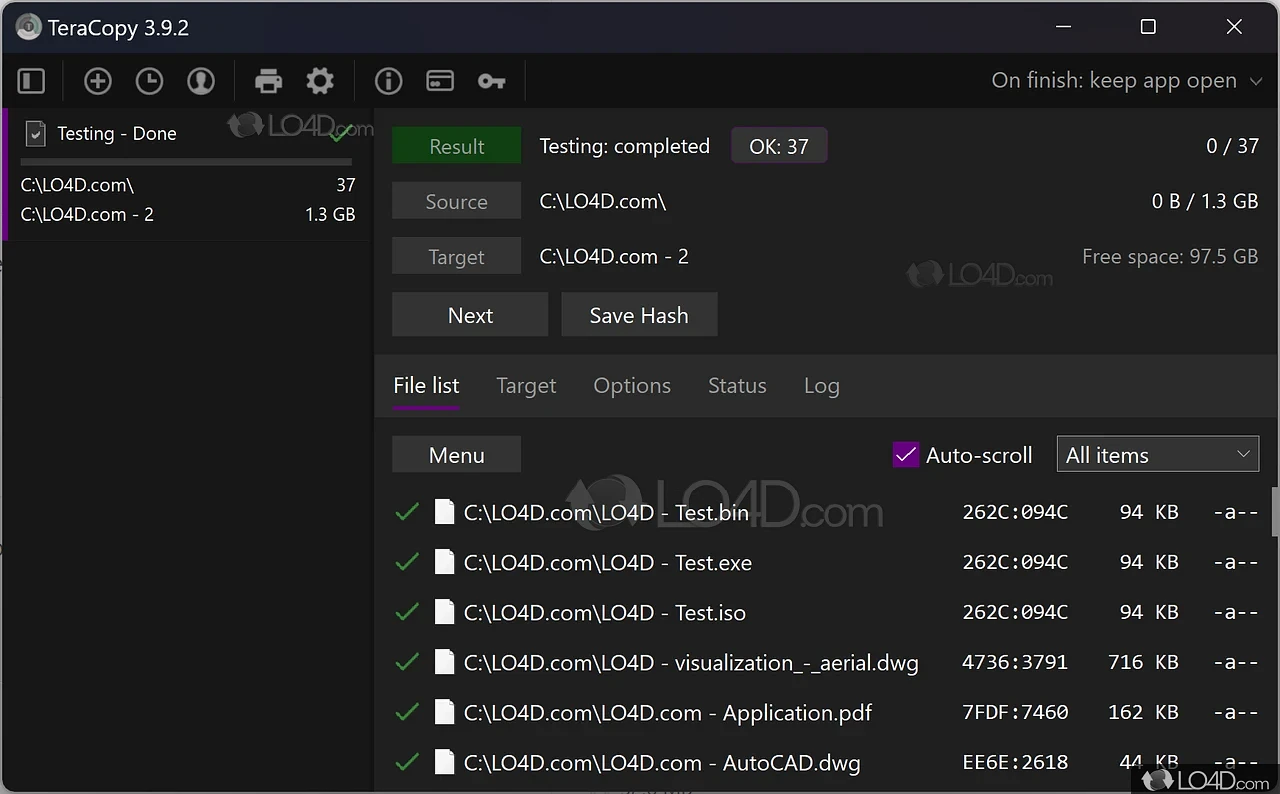
Task: Click the print report icon
Action: [x=268, y=81]
